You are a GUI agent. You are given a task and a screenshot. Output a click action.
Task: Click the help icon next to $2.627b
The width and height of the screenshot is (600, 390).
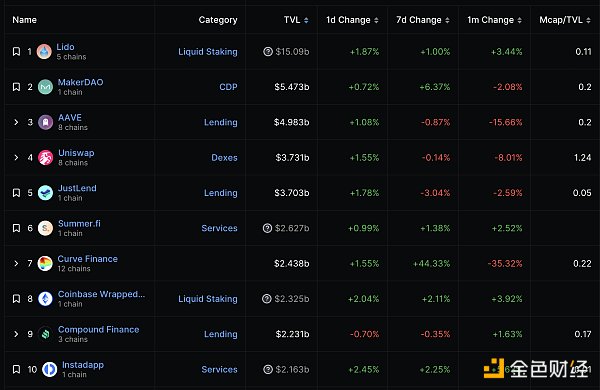pyautogui.click(x=267, y=228)
